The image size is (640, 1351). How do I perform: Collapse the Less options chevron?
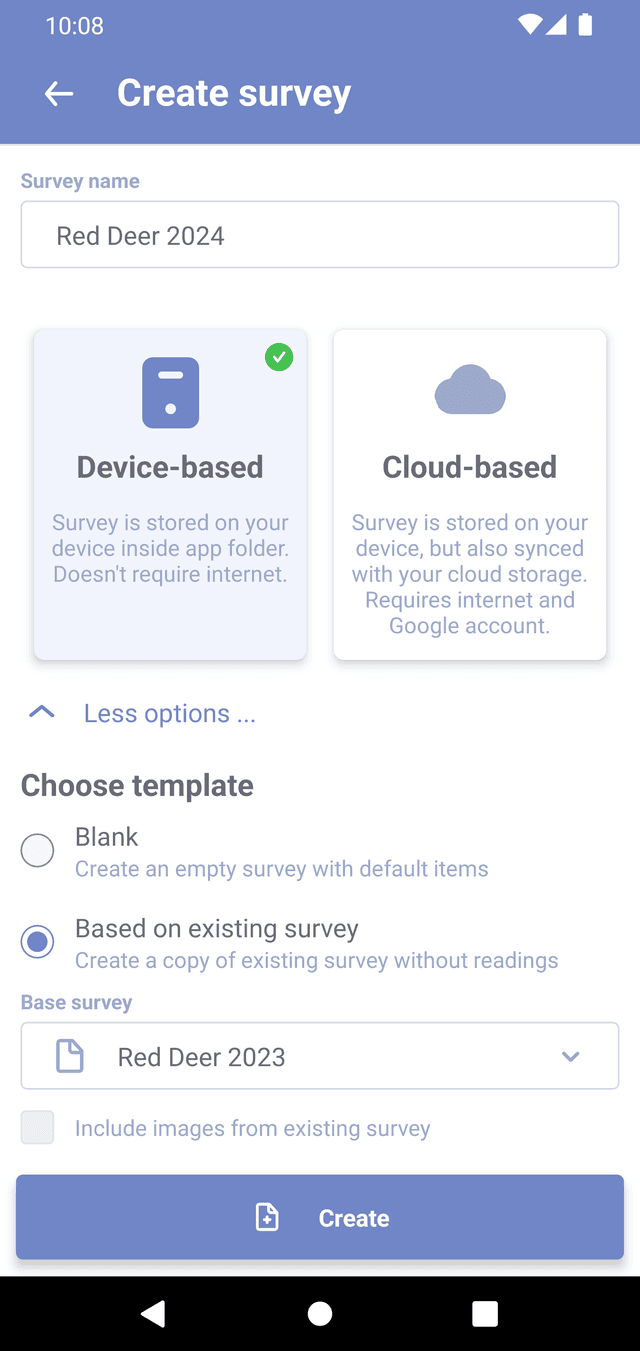(42, 713)
